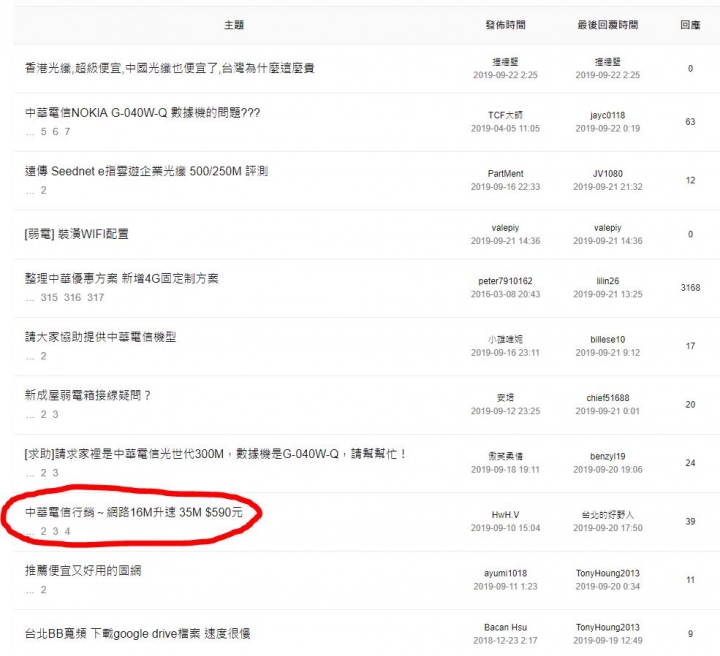The width and height of the screenshot is (720, 656).
Task: View author PartMent profile
Action: tap(505, 174)
